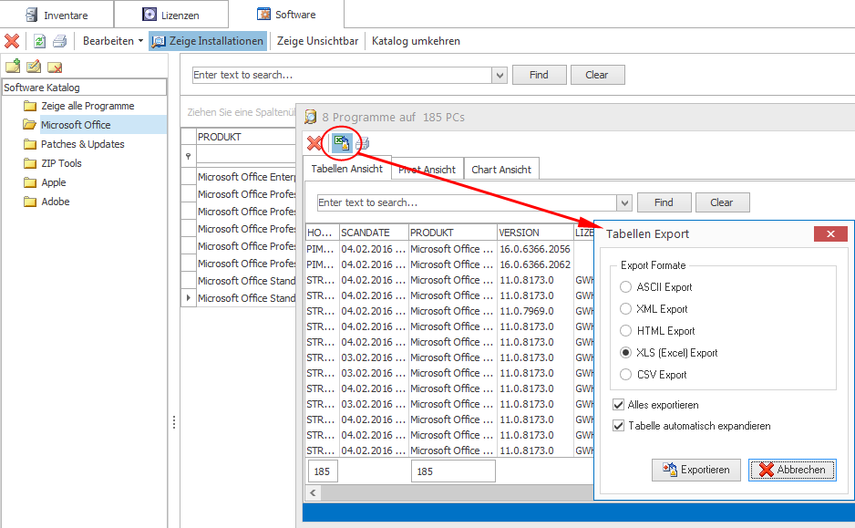Click the installations window search field
This screenshot has width=855, height=528.
click(467, 203)
